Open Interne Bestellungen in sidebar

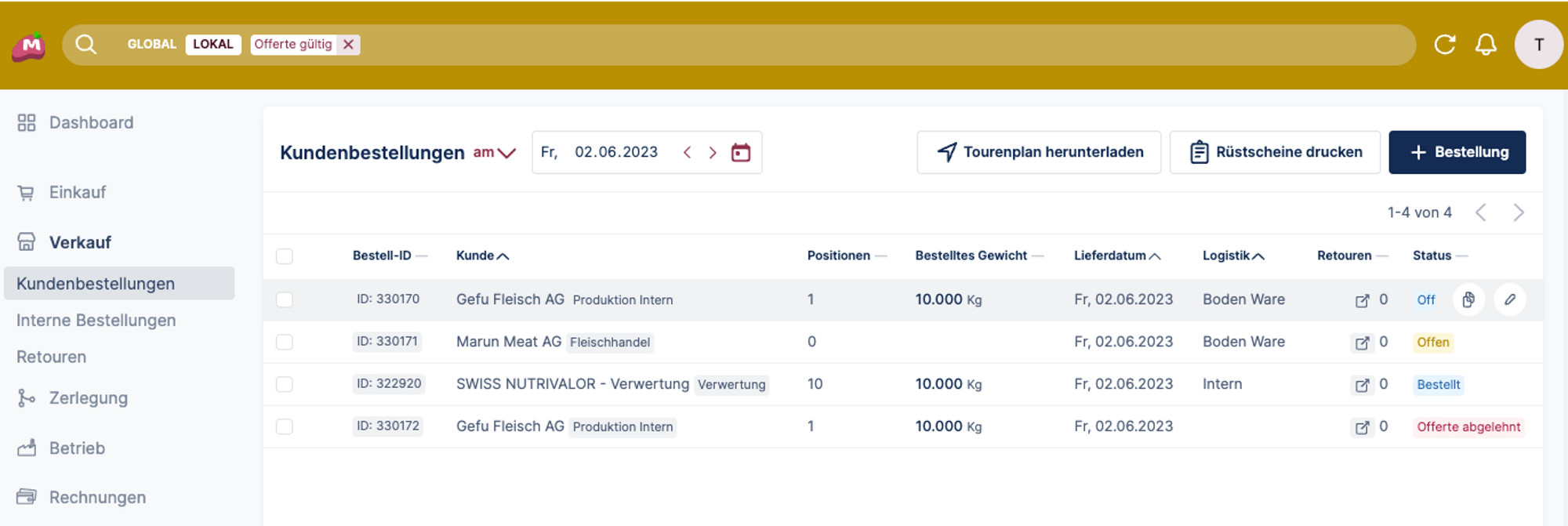(x=96, y=321)
